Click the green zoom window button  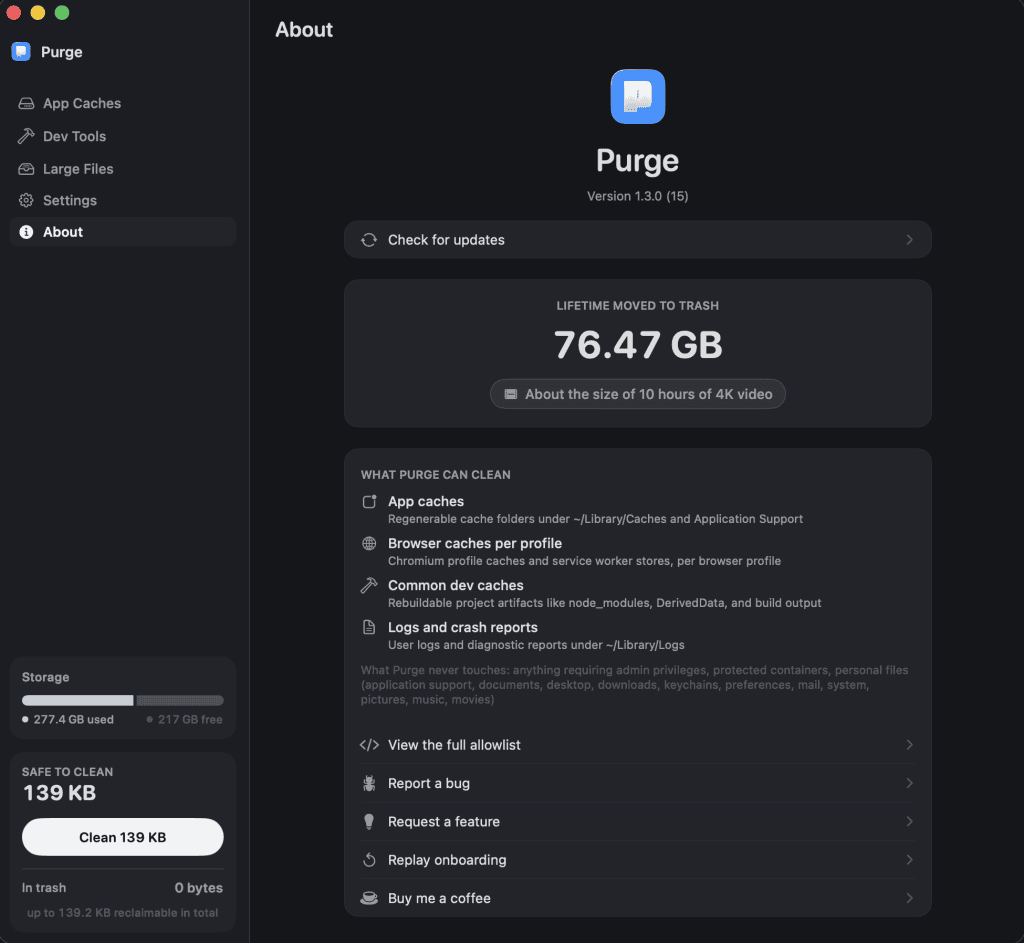pos(62,12)
